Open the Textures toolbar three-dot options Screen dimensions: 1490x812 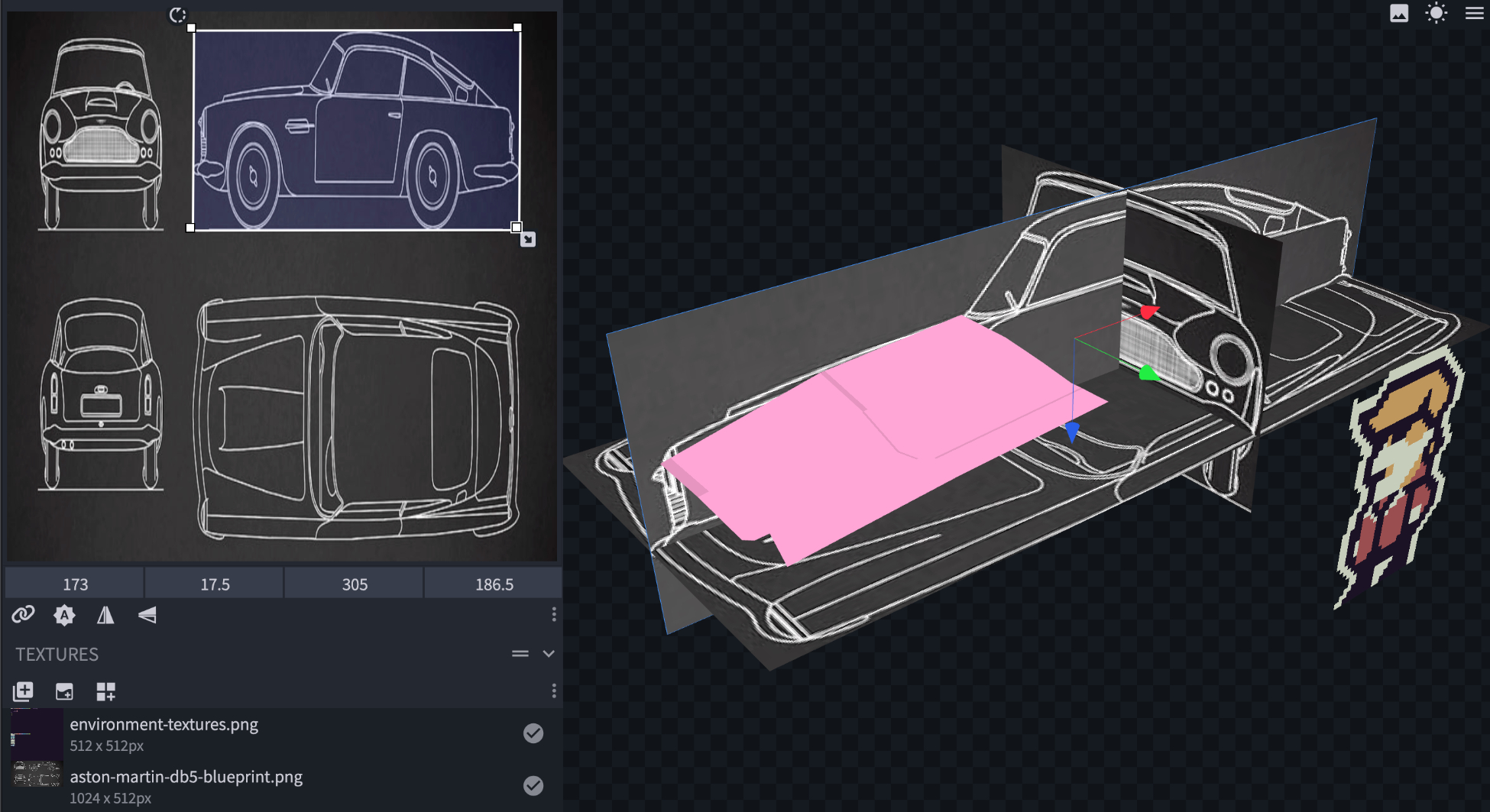pyautogui.click(x=554, y=691)
